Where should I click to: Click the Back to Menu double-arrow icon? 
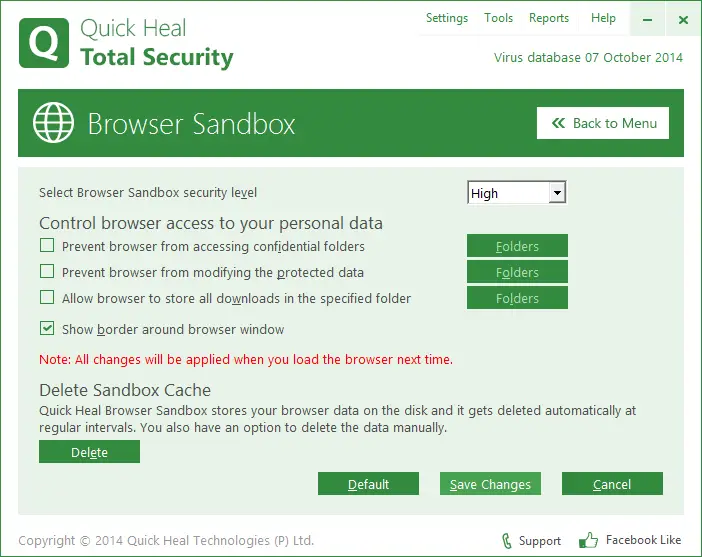coord(556,123)
